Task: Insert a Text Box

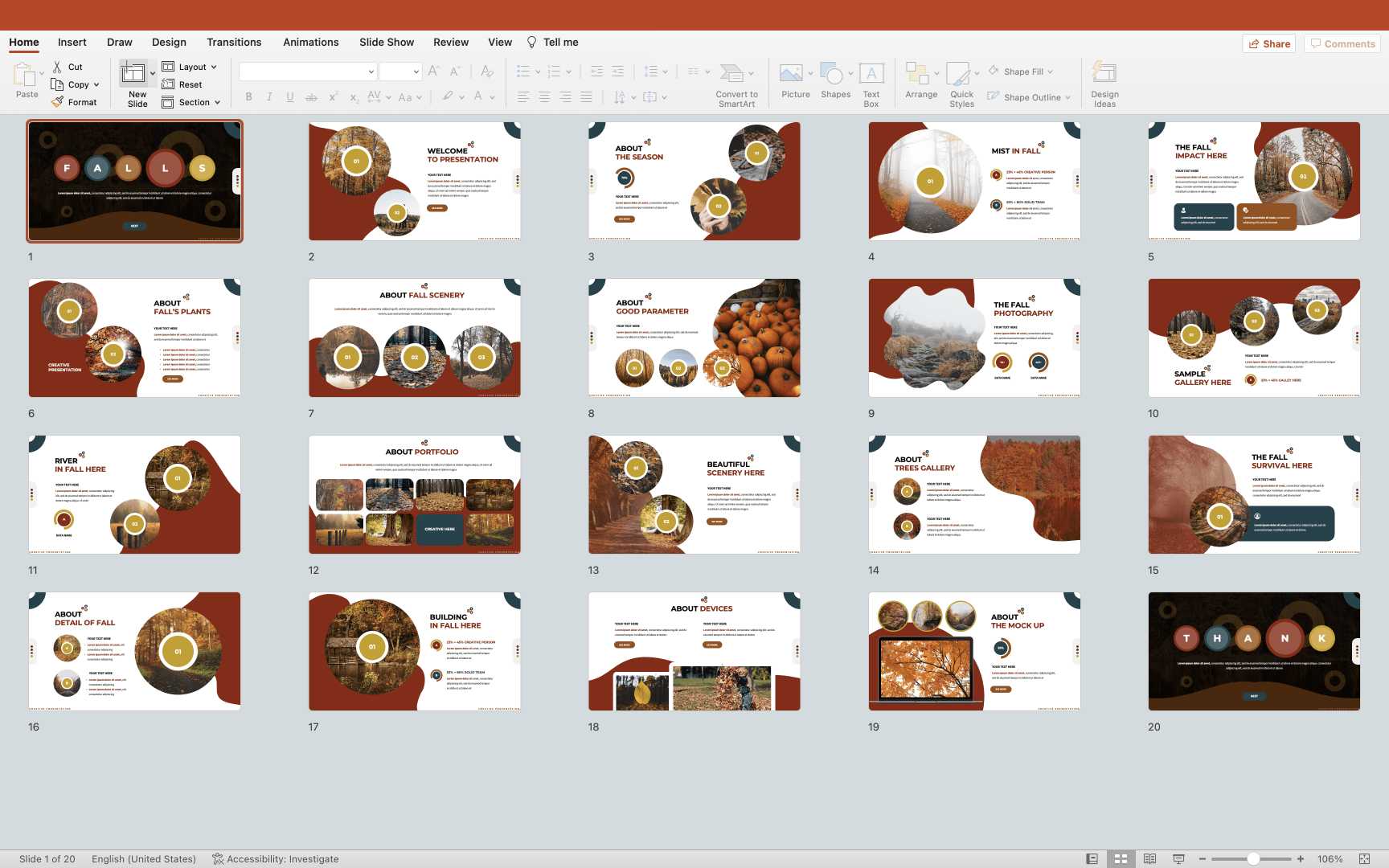Action: [871, 75]
